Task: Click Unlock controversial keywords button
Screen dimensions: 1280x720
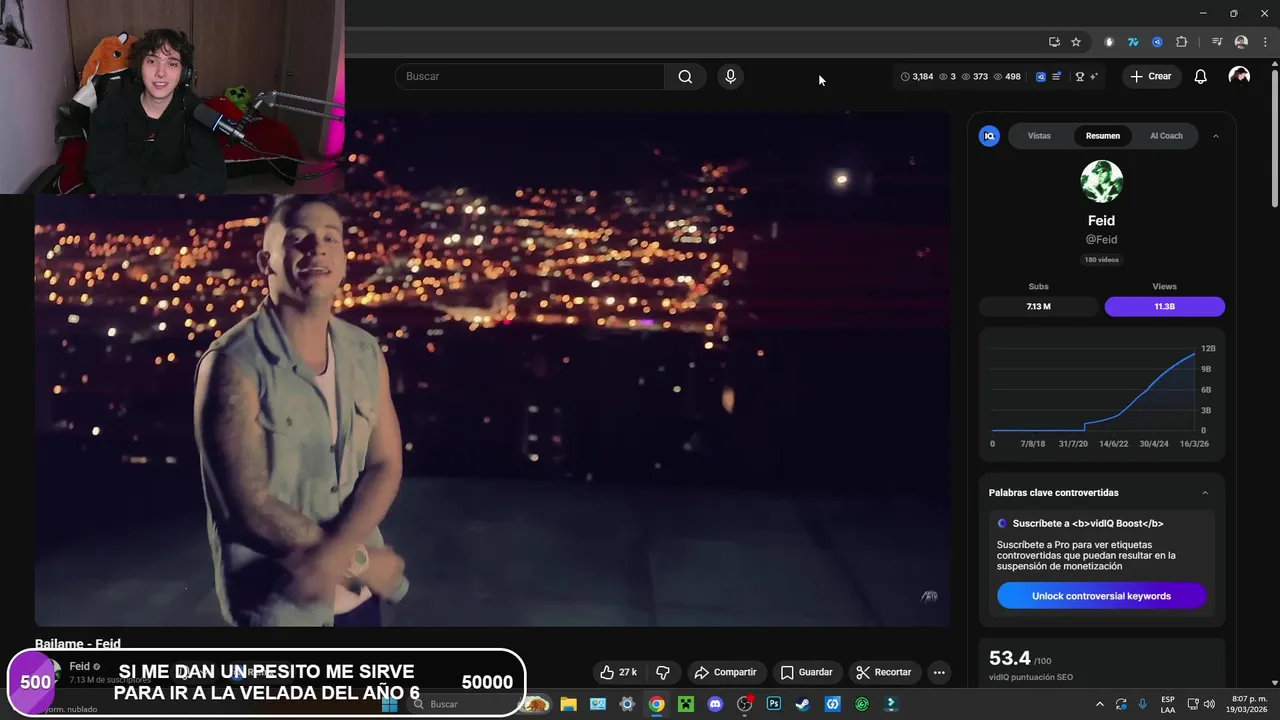Action: (1101, 596)
